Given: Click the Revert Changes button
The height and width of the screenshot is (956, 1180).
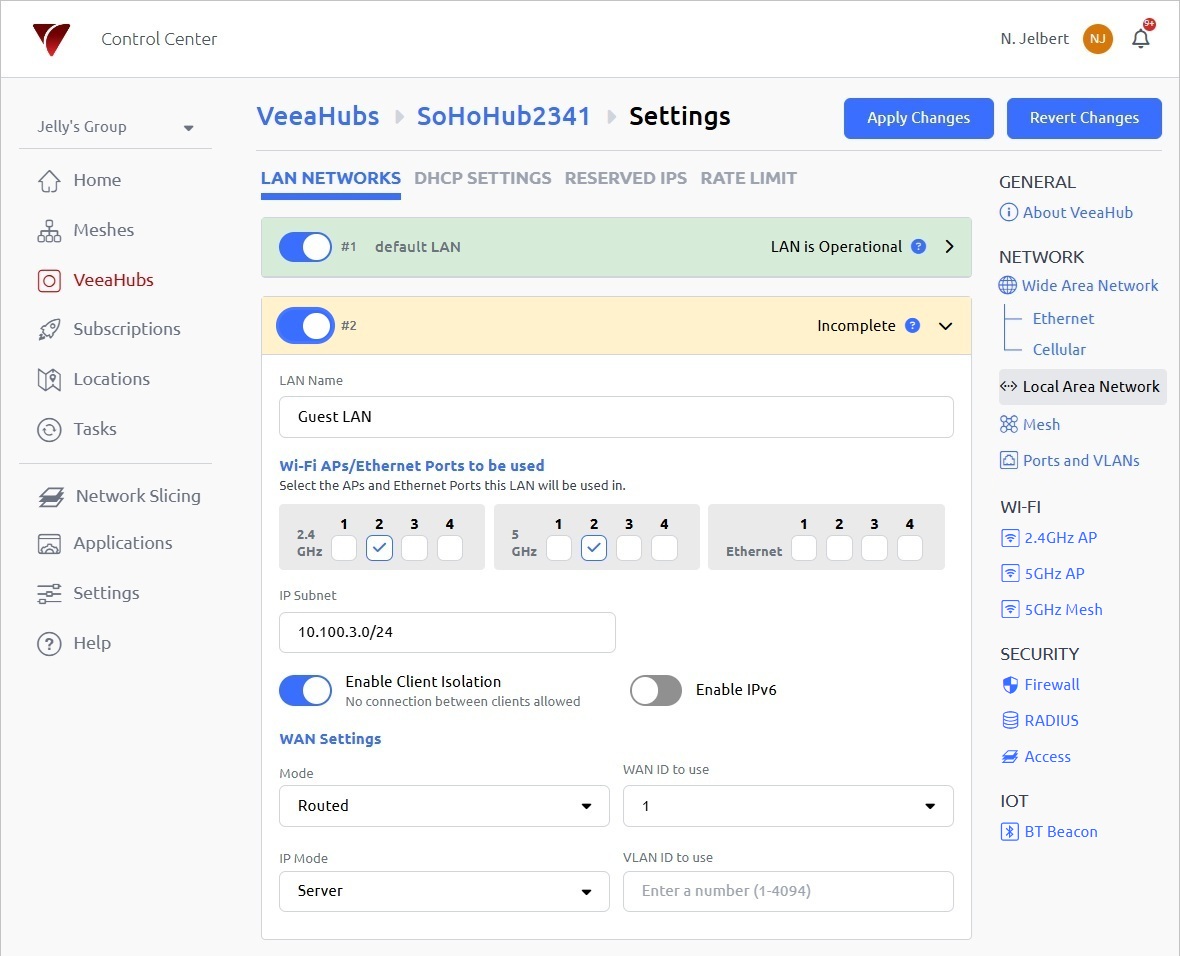Looking at the screenshot, I should click(1084, 118).
